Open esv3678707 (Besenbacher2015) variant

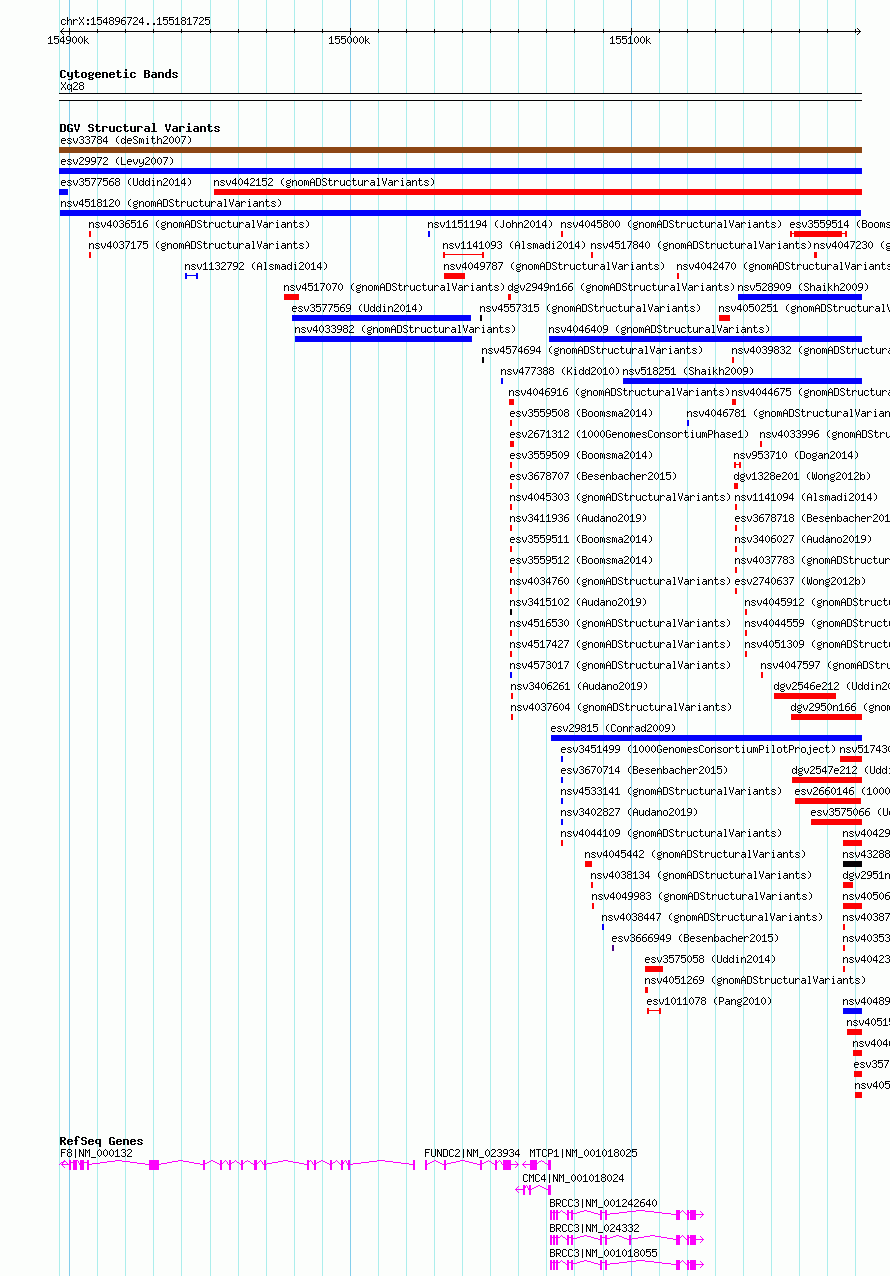pyautogui.click(x=593, y=477)
